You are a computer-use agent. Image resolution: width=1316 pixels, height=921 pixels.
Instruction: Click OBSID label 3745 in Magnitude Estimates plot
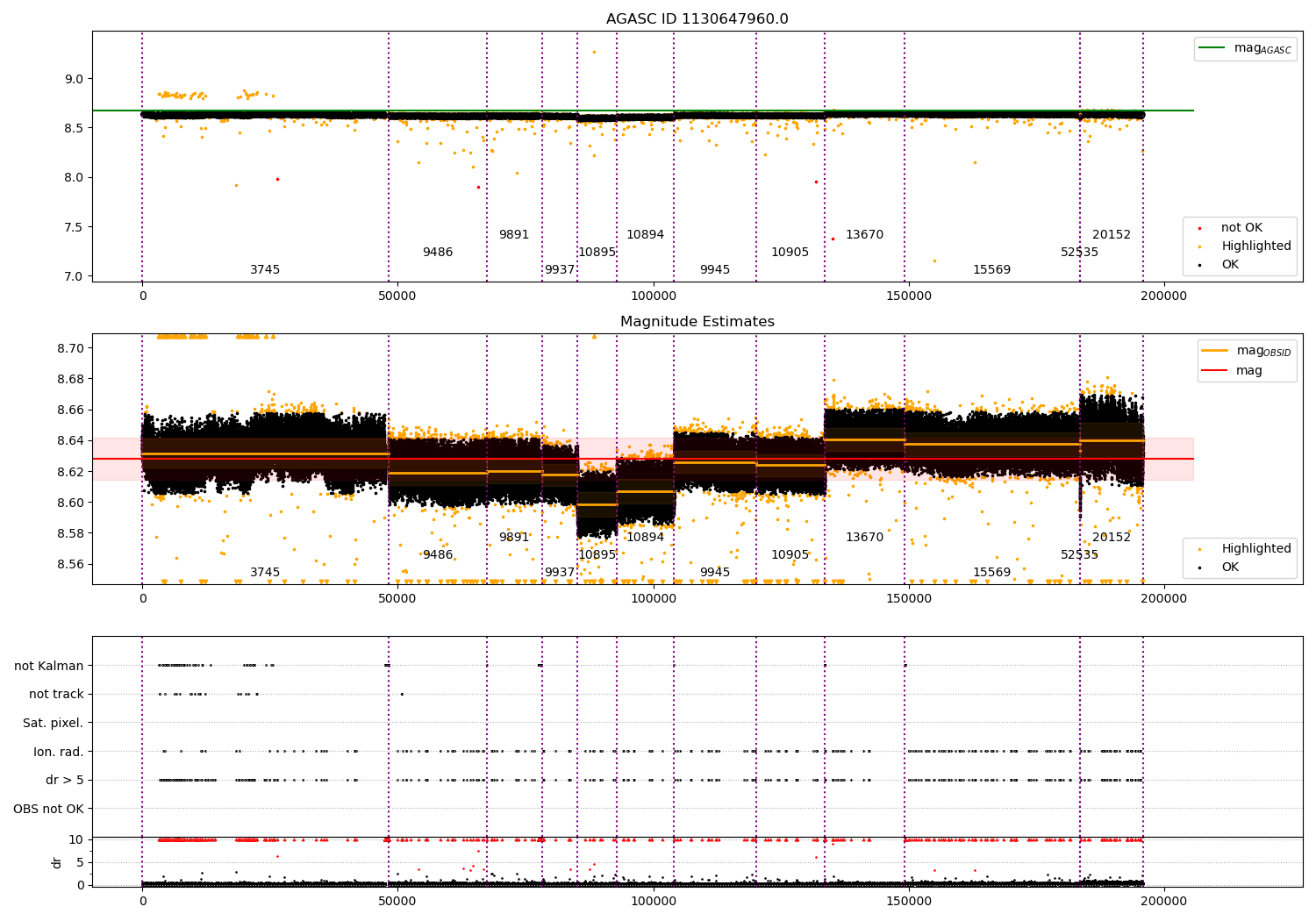click(x=265, y=573)
